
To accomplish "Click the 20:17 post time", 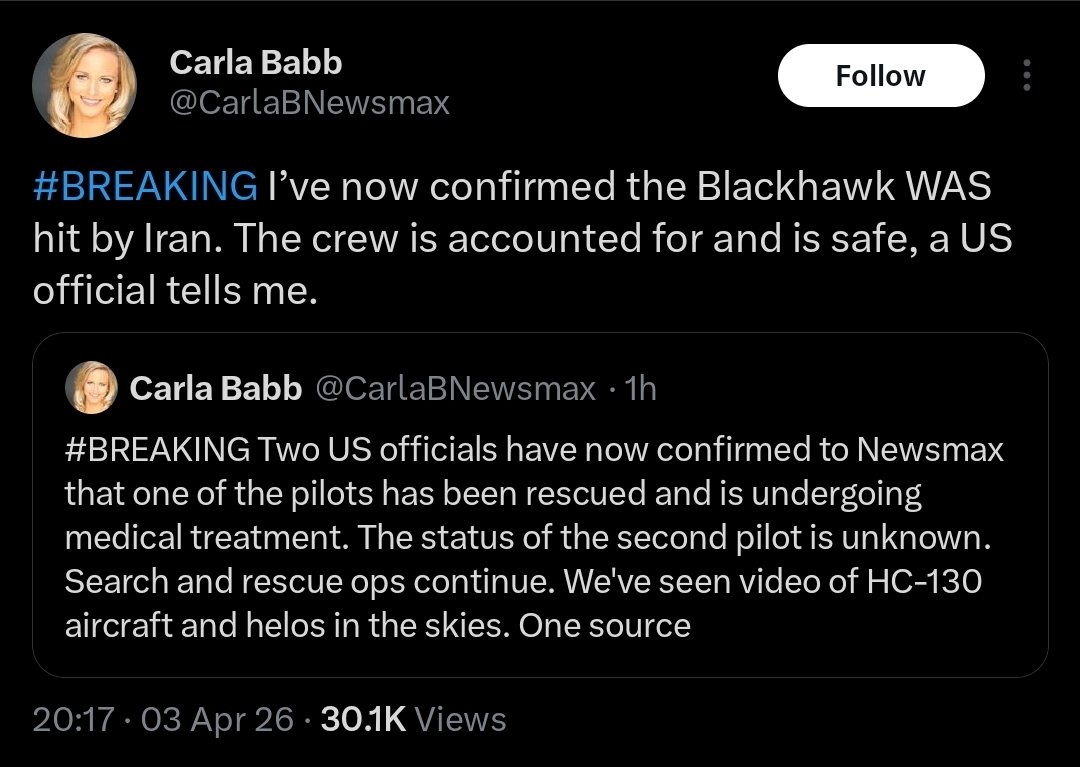I will coord(73,719).
